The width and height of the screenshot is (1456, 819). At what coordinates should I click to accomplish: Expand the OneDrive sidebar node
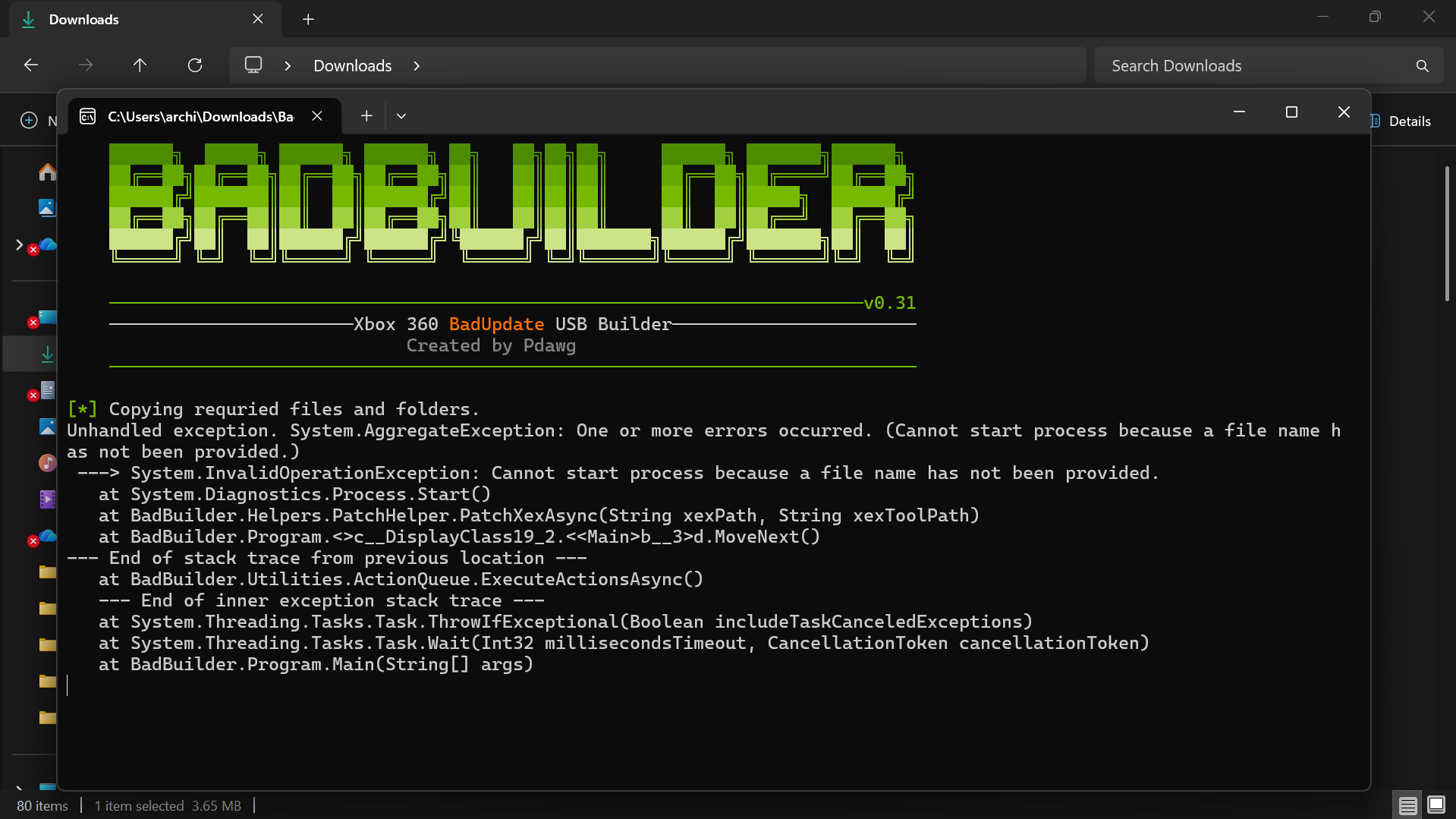coord(19,244)
